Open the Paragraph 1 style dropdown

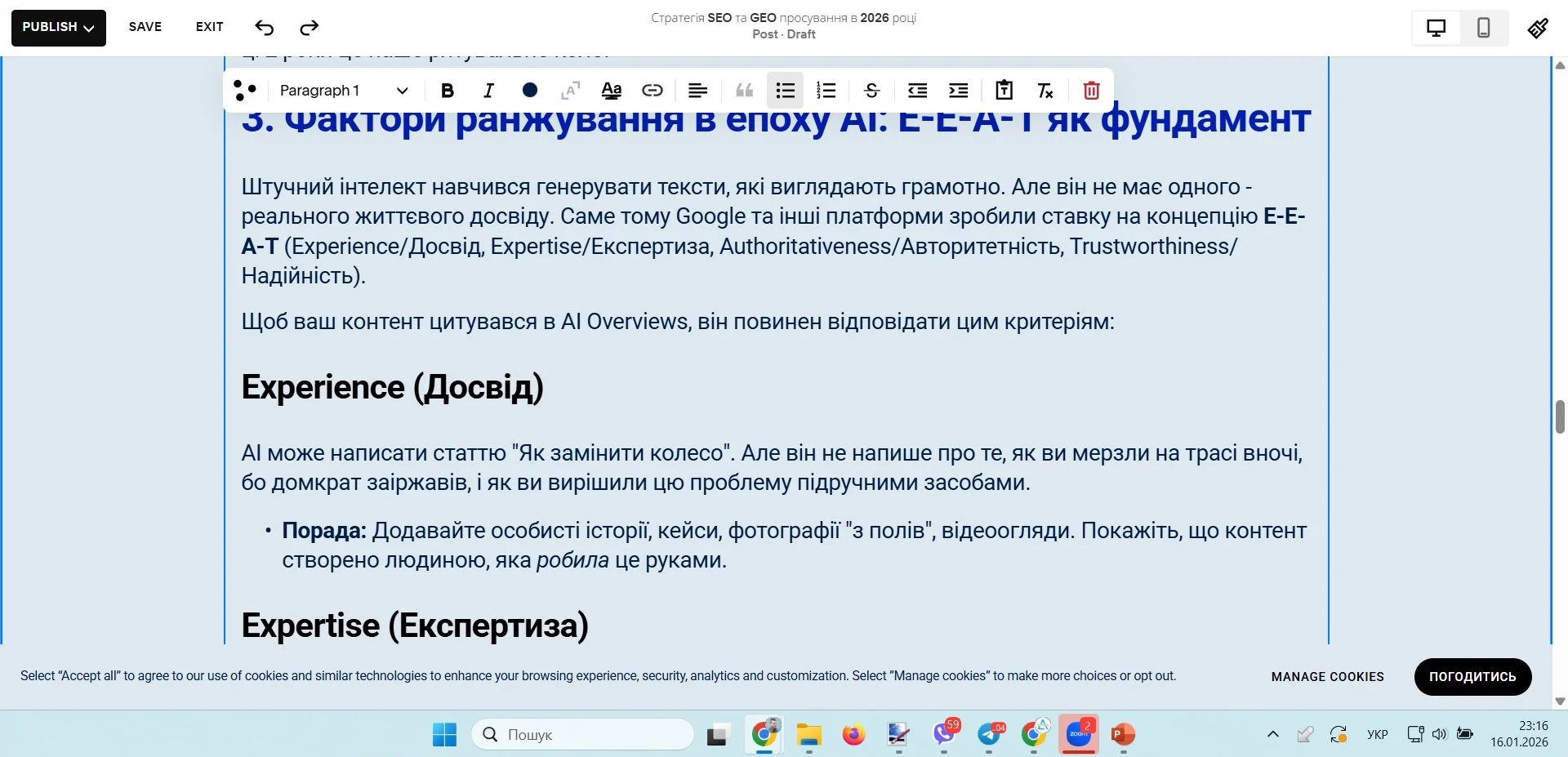(342, 91)
